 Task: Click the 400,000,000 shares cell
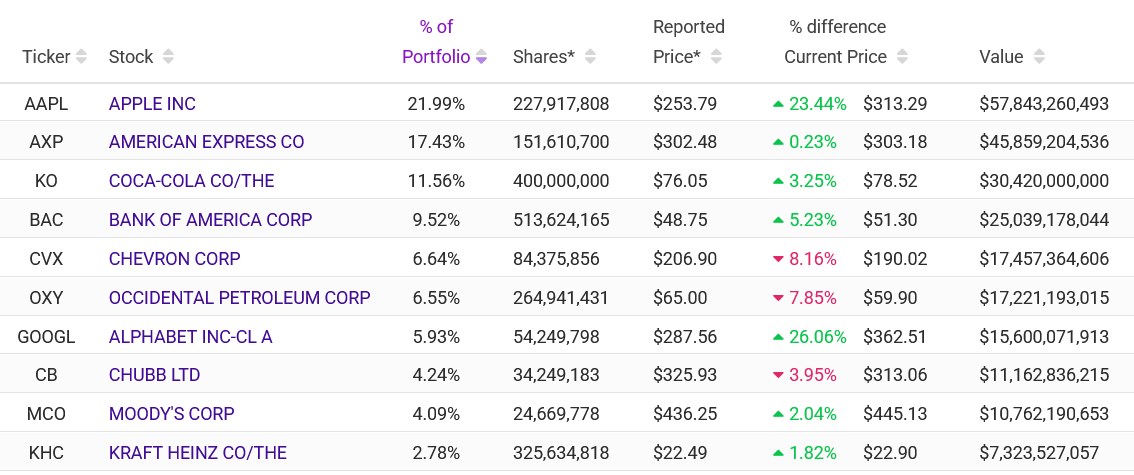pyautogui.click(x=561, y=181)
